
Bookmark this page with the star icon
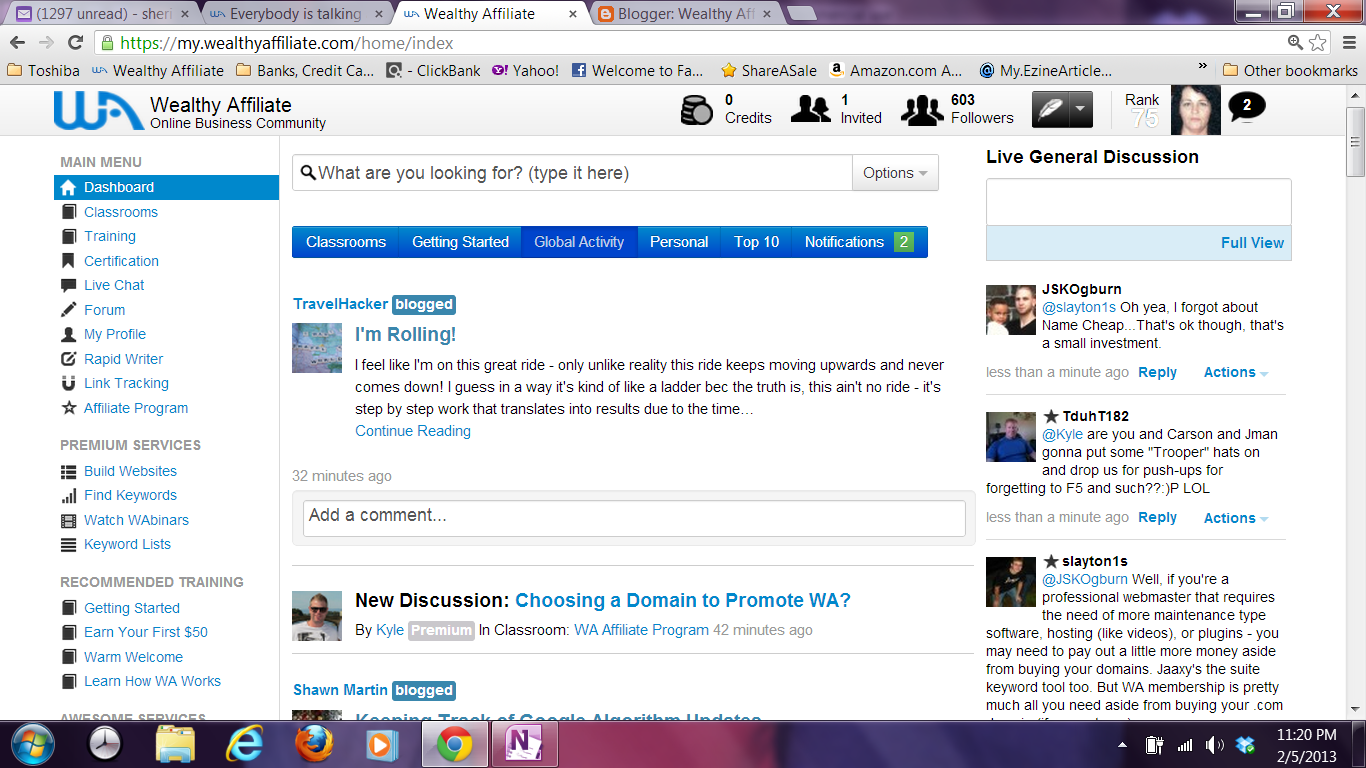coord(1318,43)
